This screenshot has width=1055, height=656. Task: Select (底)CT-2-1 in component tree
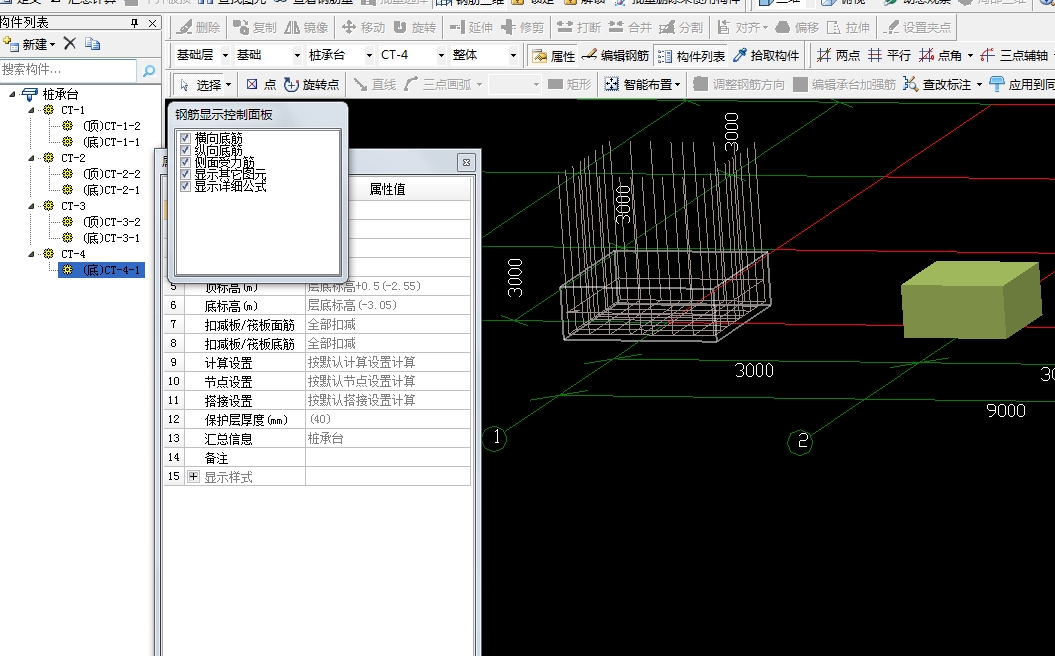click(x=112, y=190)
